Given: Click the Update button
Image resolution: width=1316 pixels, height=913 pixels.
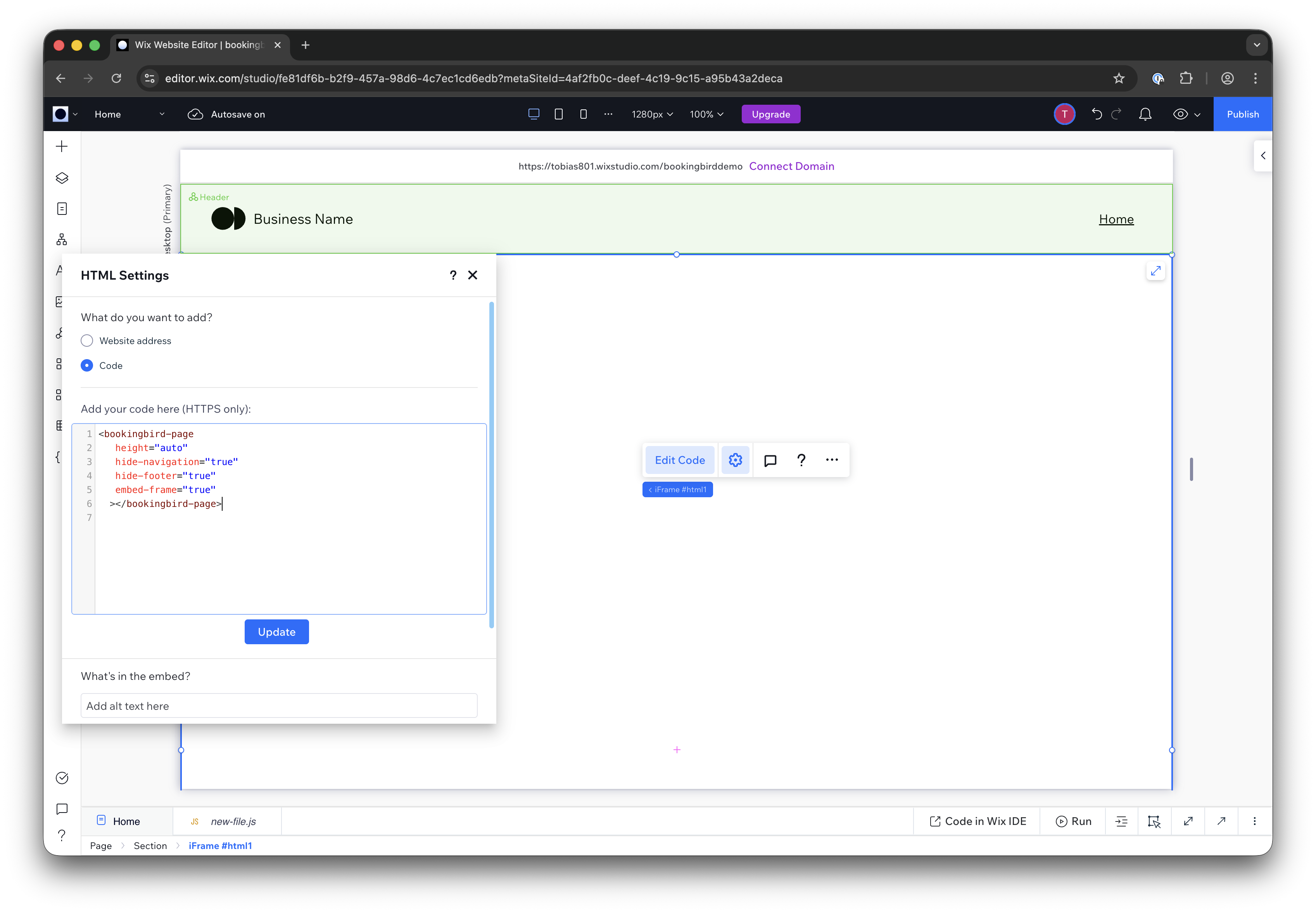Looking at the screenshot, I should click(276, 632).
